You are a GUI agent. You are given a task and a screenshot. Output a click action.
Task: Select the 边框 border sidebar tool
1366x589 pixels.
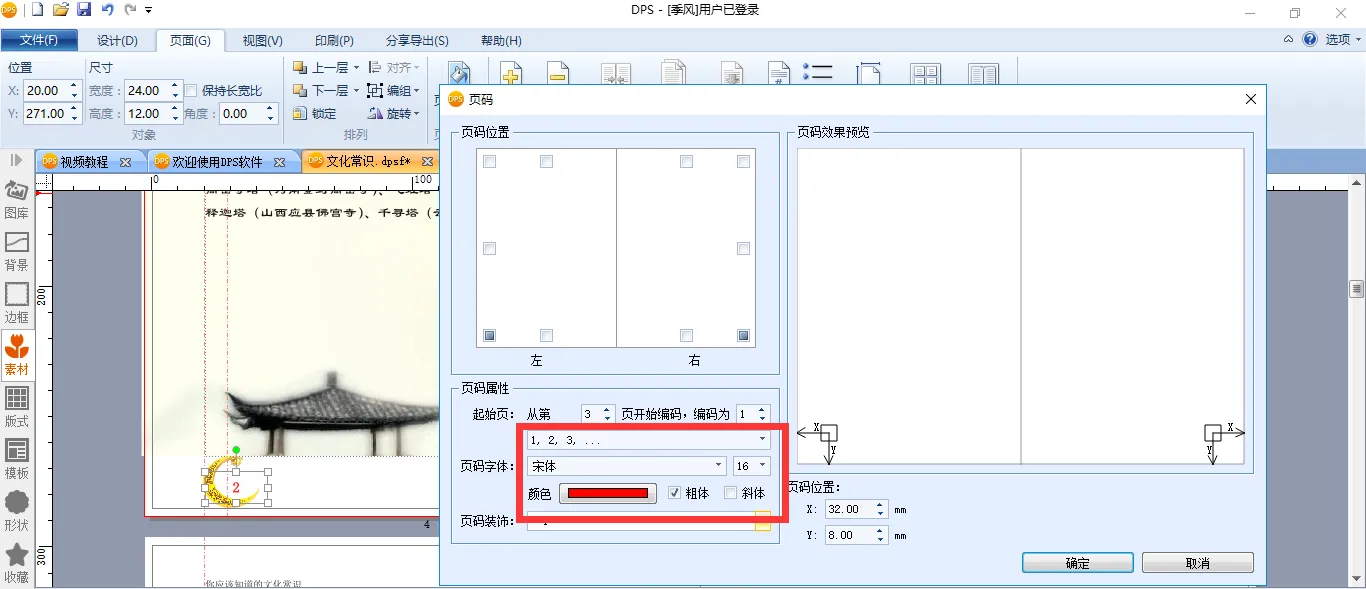click(x=16, y=302)
